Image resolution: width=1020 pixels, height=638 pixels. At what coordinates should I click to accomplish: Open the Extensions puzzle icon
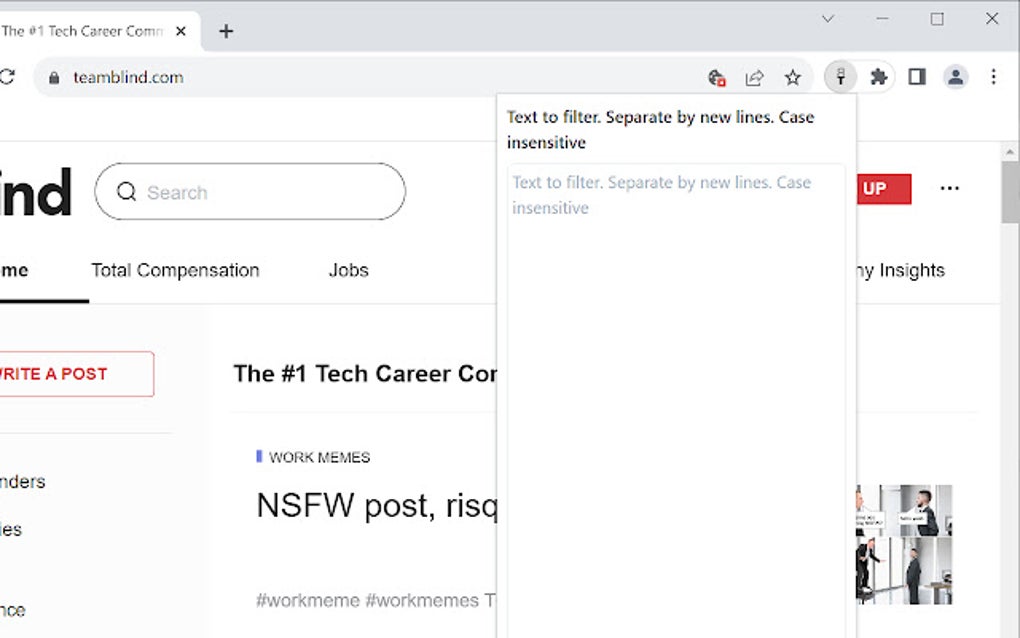tap(879, 77)
